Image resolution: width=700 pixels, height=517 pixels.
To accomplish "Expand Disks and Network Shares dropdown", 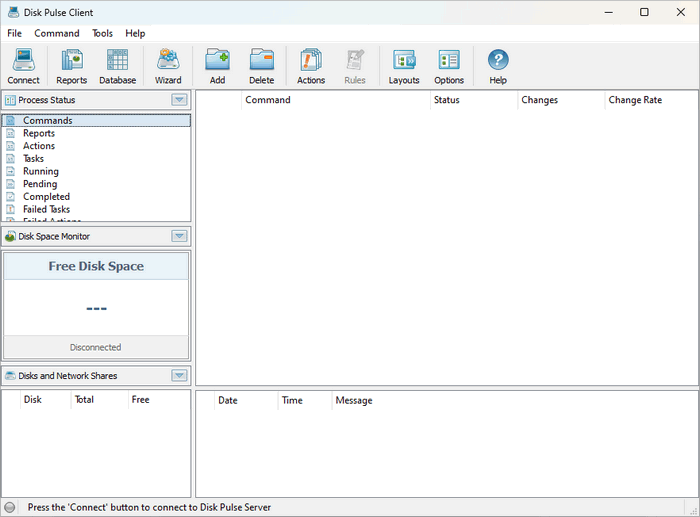I will [x=179, y=376].
